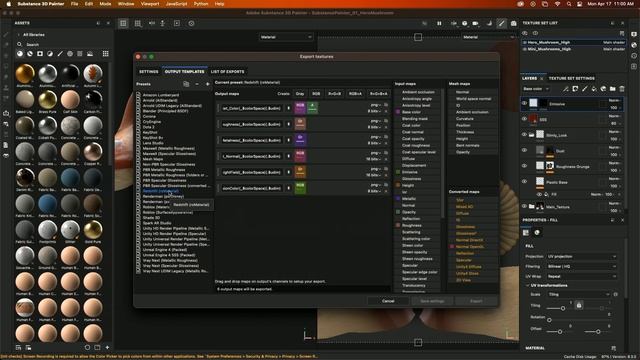Click the smart material icon in Layers toolbar

point(603,89)
